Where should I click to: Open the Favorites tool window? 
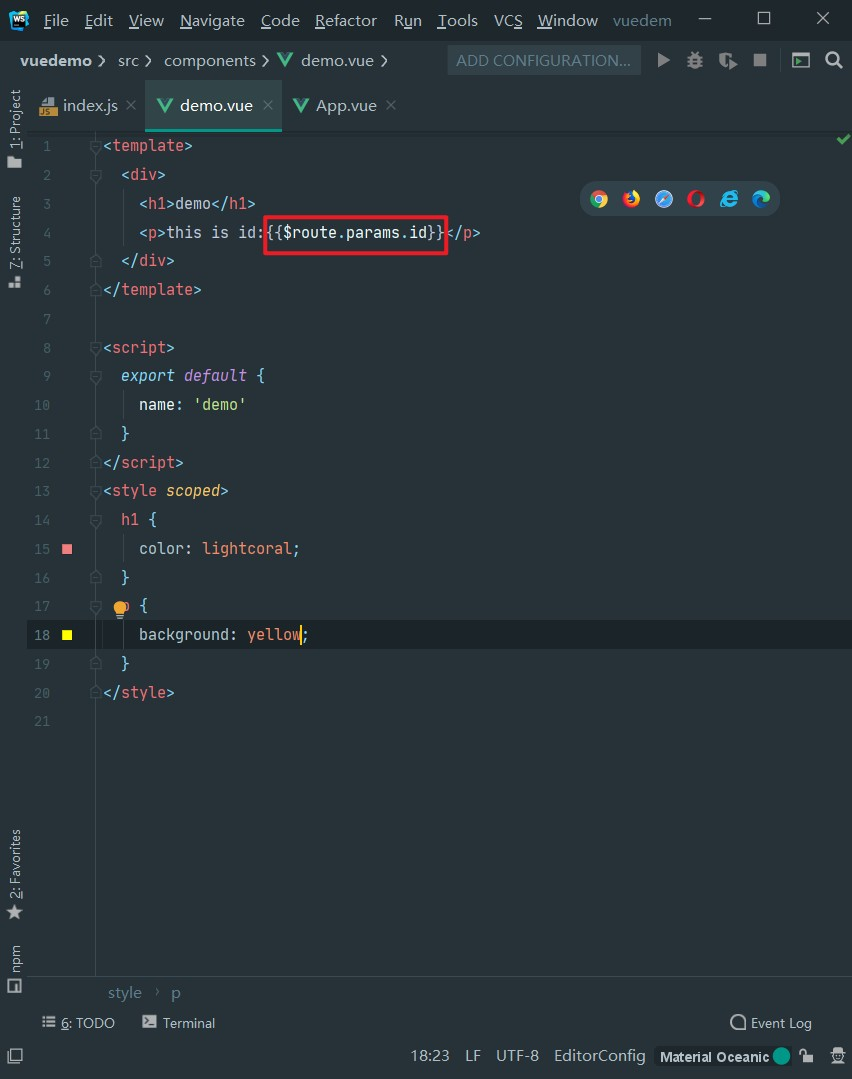point(14,874)
